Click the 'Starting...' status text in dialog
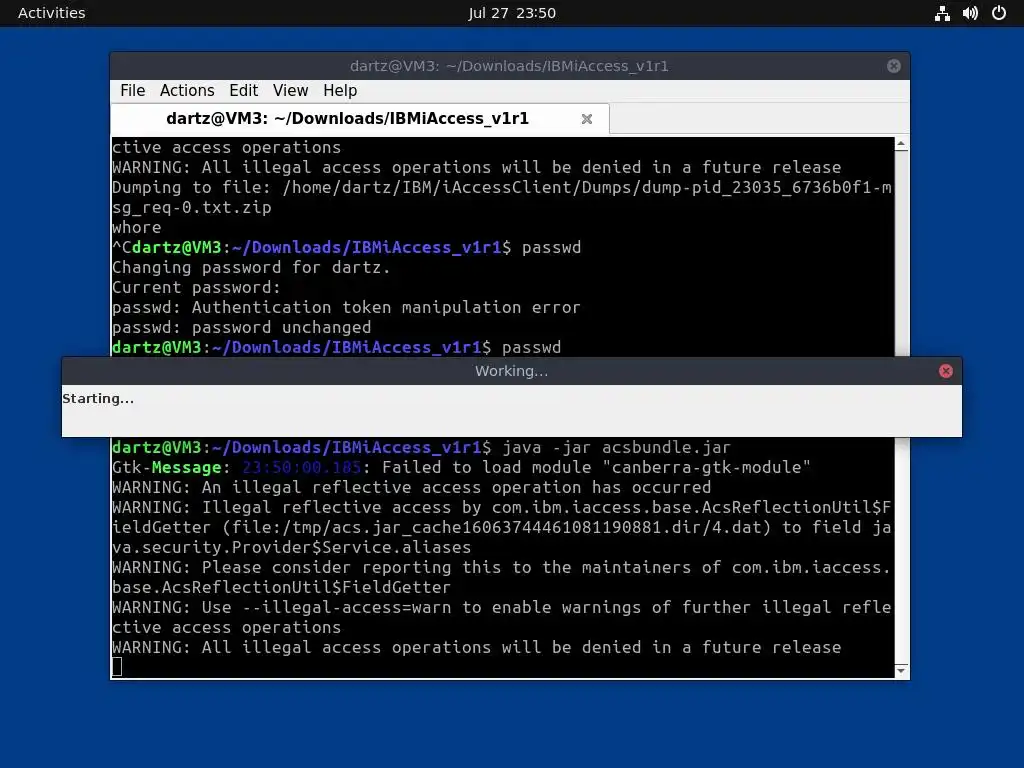Image resolution: width=1024 pixels, height=768 pixels. pos(98,398)
